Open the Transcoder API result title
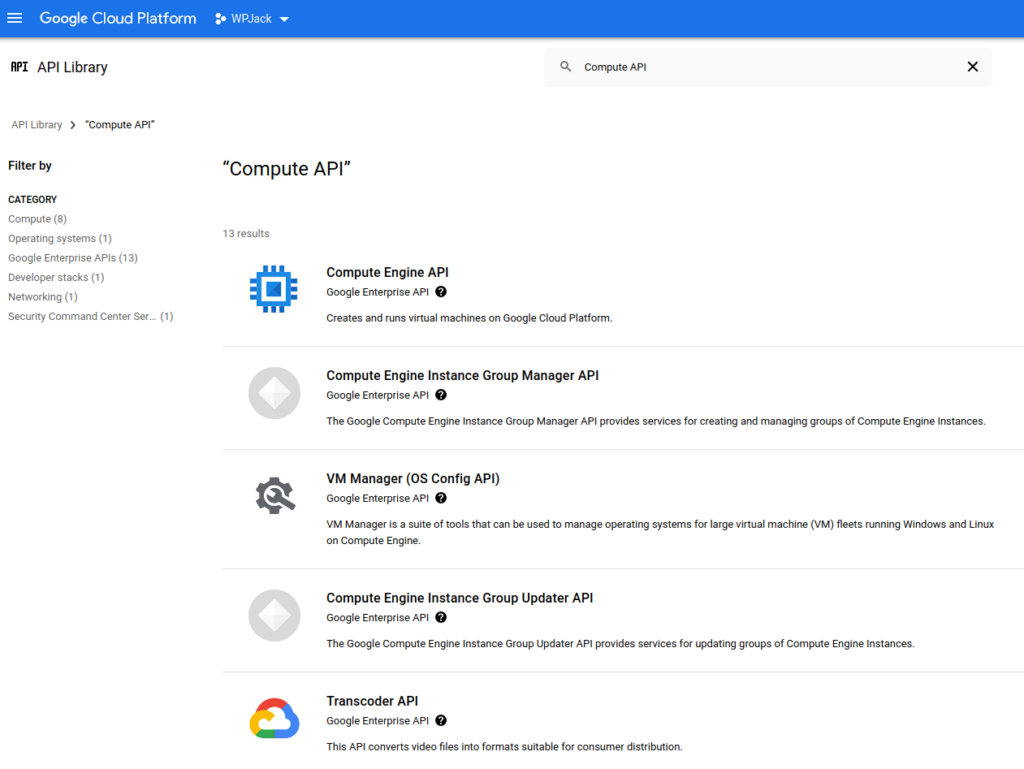The image size is (1024, 769). pos(372,701)
